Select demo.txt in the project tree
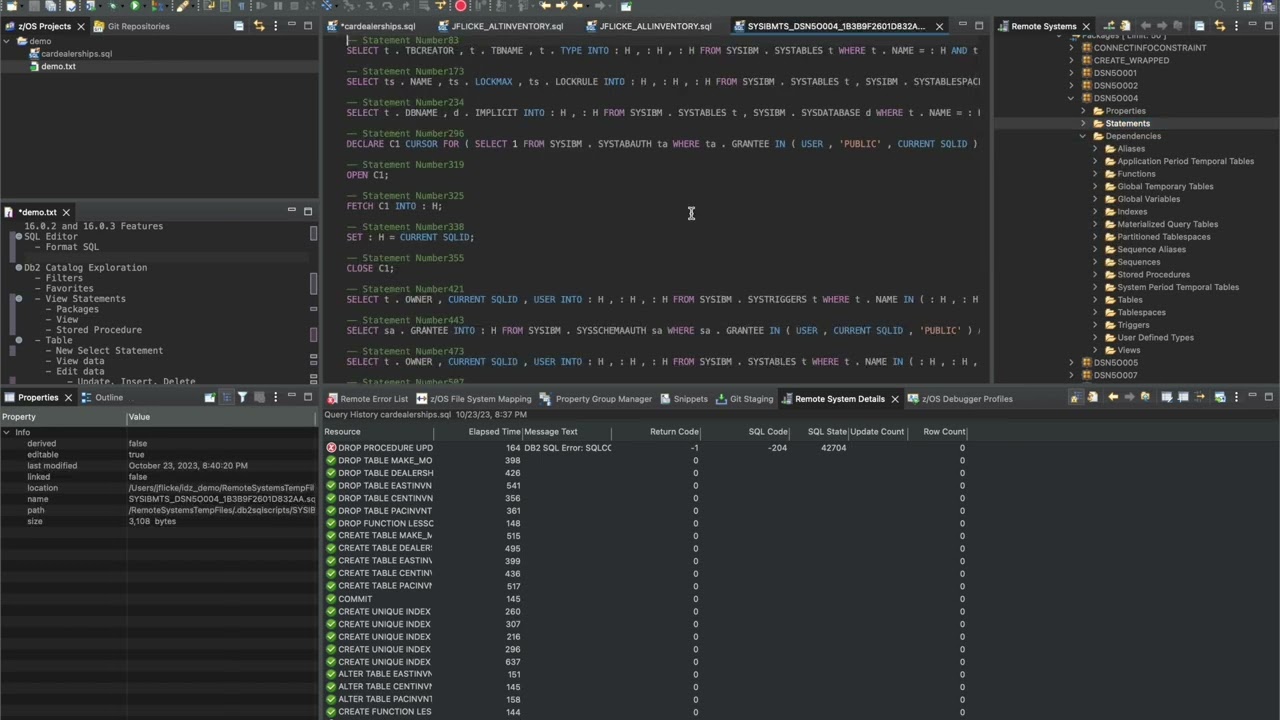 [58, 66]
